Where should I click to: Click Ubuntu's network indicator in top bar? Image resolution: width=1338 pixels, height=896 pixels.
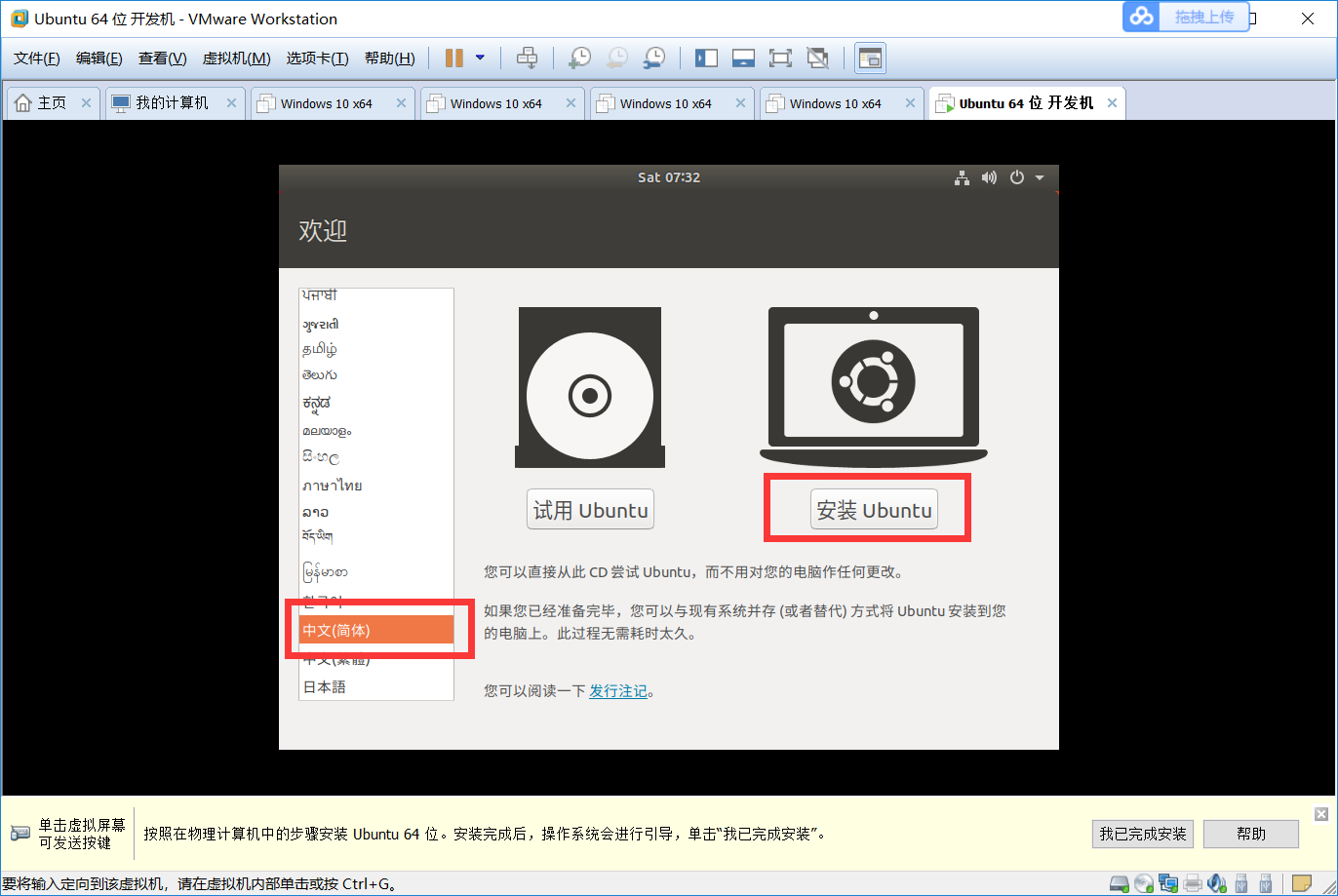tap(963, 177)
